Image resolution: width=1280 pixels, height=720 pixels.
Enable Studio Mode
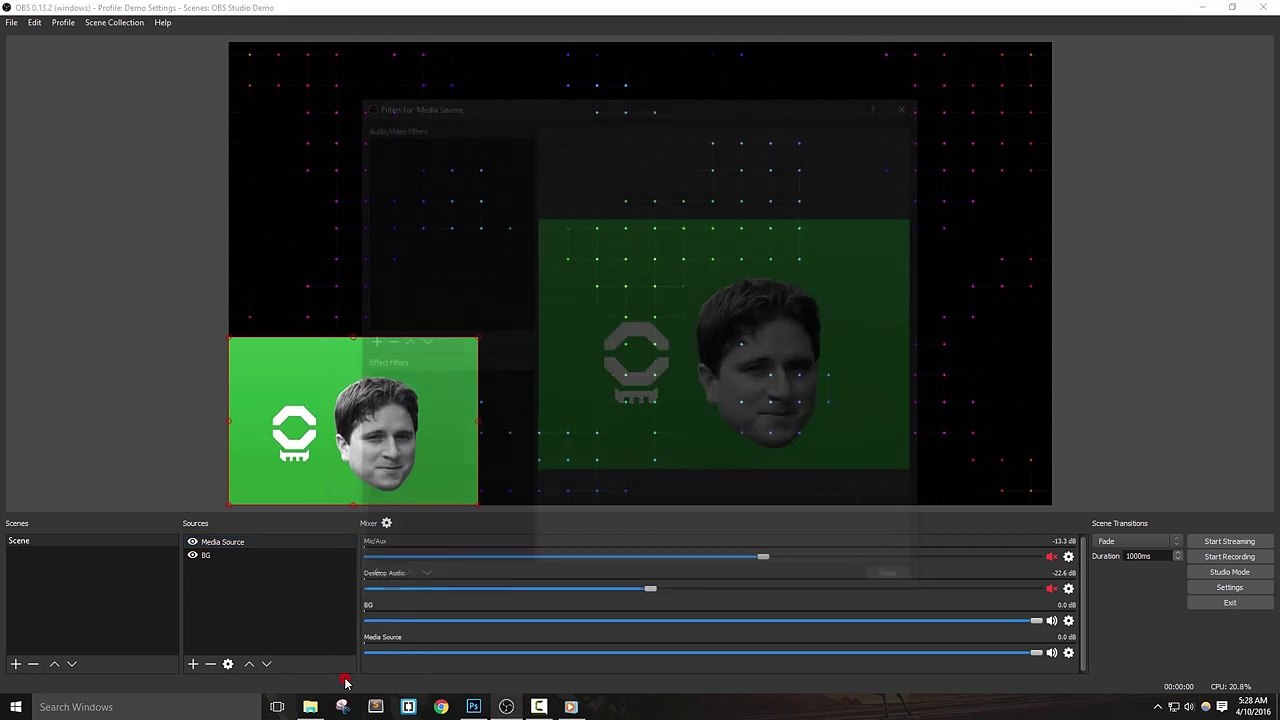point(1229,572)
